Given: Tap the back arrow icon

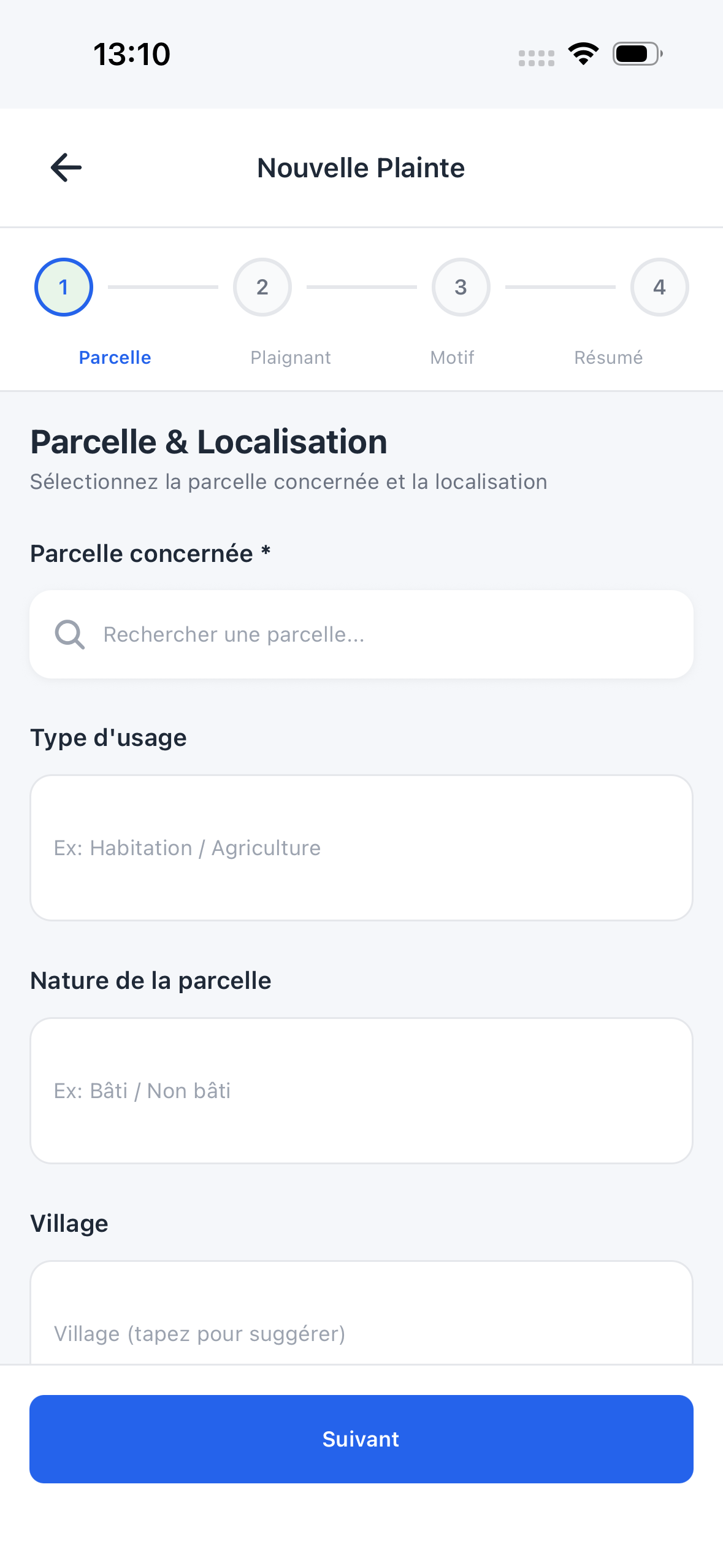Looking at the screenshot, I should coord(66,167).
